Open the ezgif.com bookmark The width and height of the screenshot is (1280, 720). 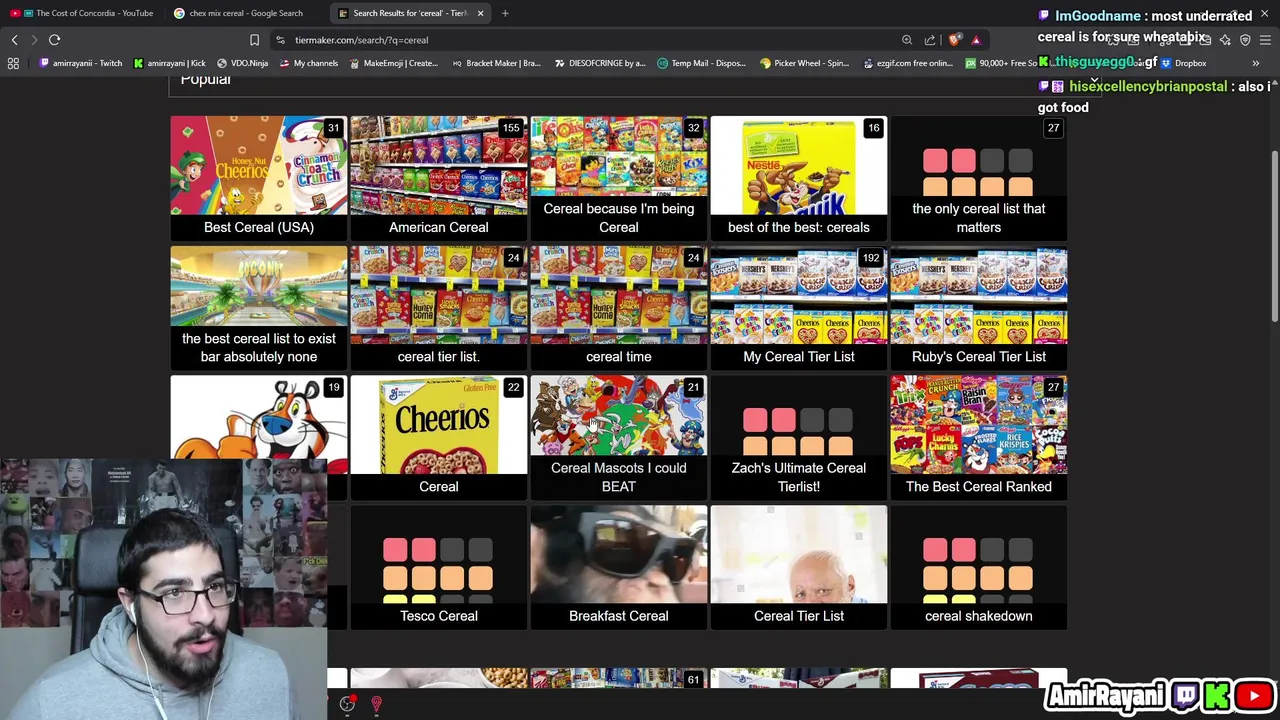click(907, 63)
